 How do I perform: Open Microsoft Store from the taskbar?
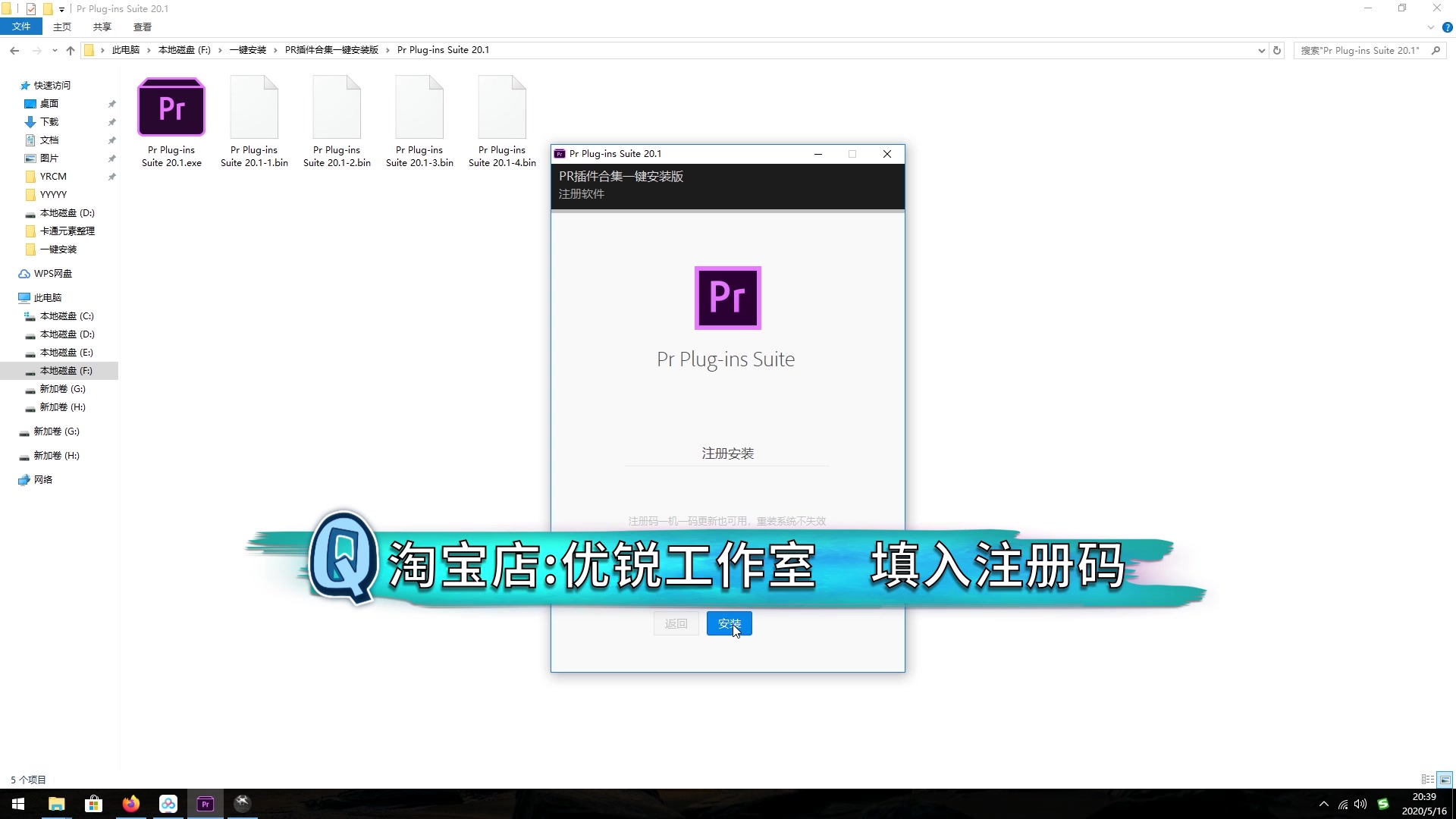(93, 804)
